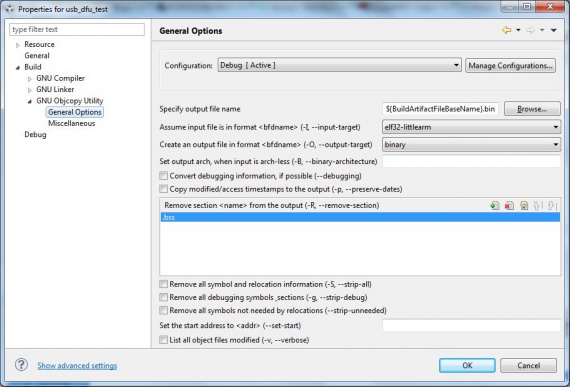Click the Add section entry icon

pos(494,206)
